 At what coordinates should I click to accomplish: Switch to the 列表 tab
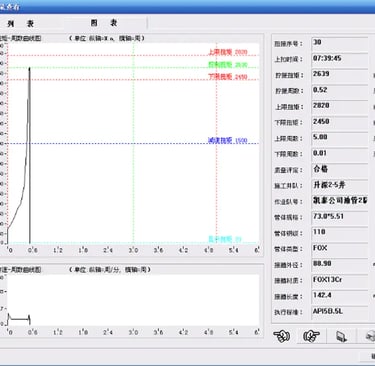[x=21, y=23]
